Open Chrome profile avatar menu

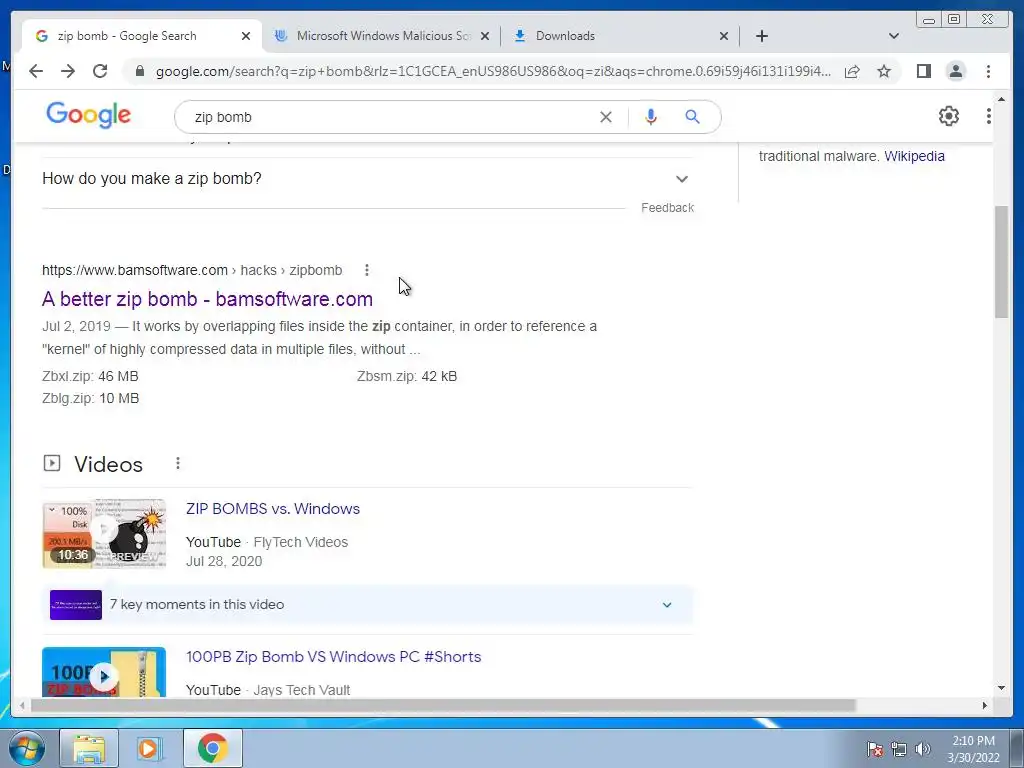click(955, 71)
